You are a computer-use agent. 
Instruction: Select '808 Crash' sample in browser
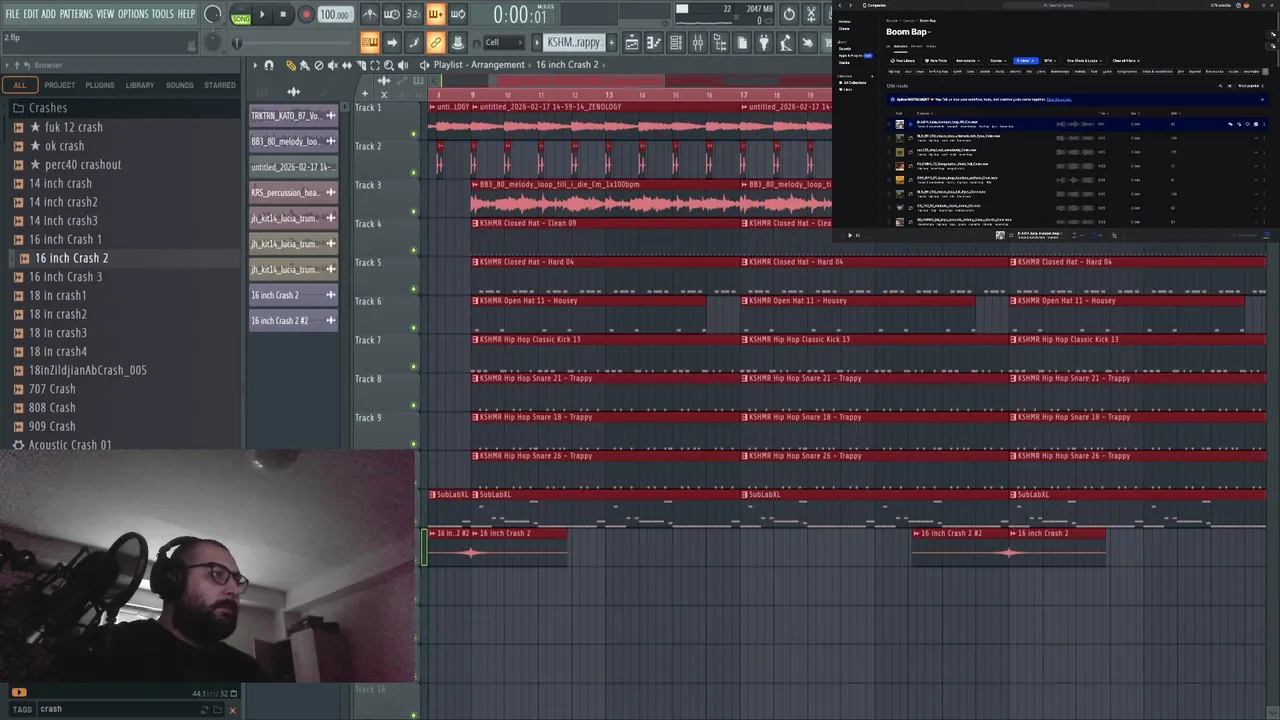point(52,408)
